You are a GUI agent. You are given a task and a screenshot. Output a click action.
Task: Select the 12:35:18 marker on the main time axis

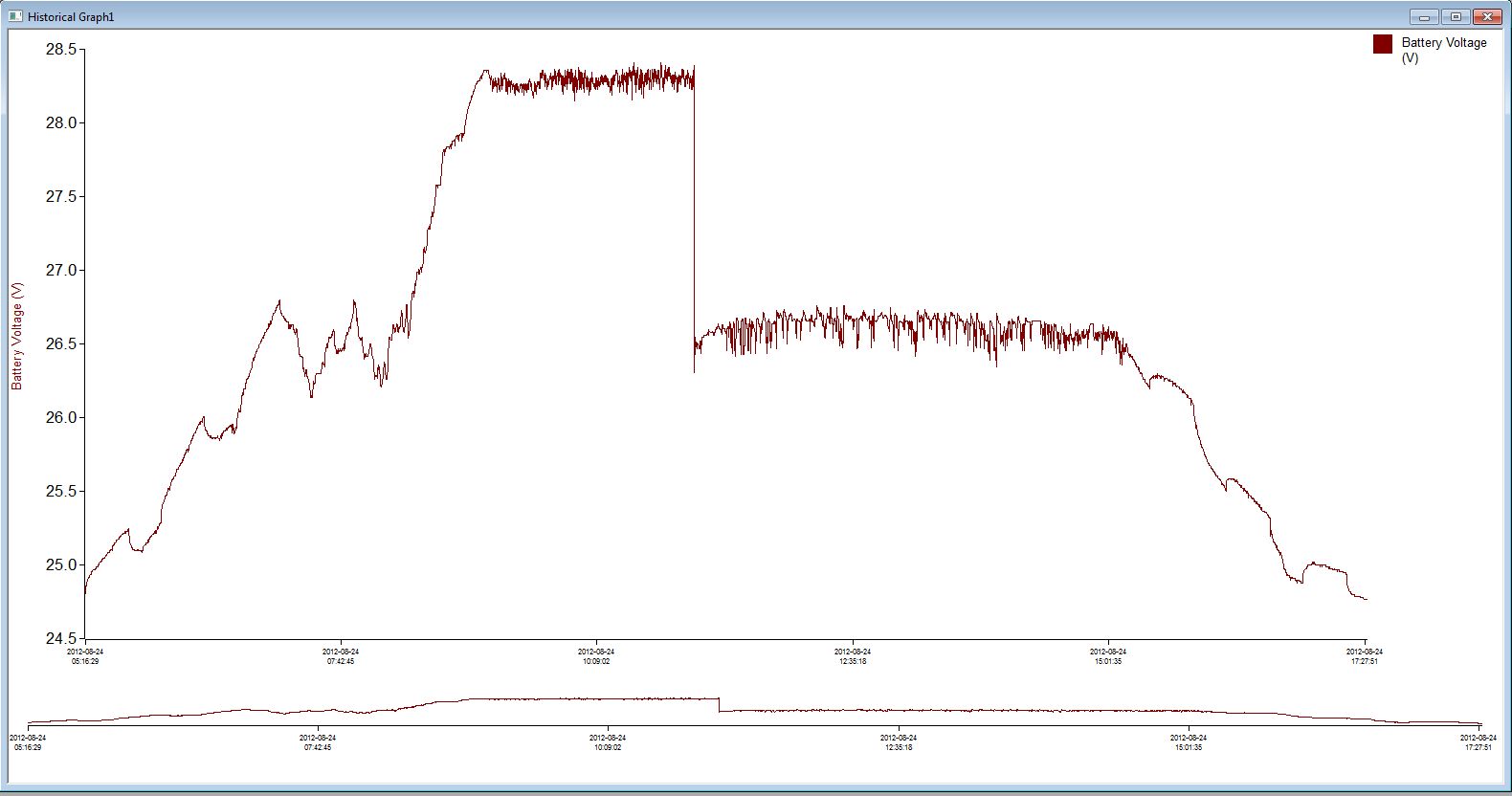coord(852,656)
